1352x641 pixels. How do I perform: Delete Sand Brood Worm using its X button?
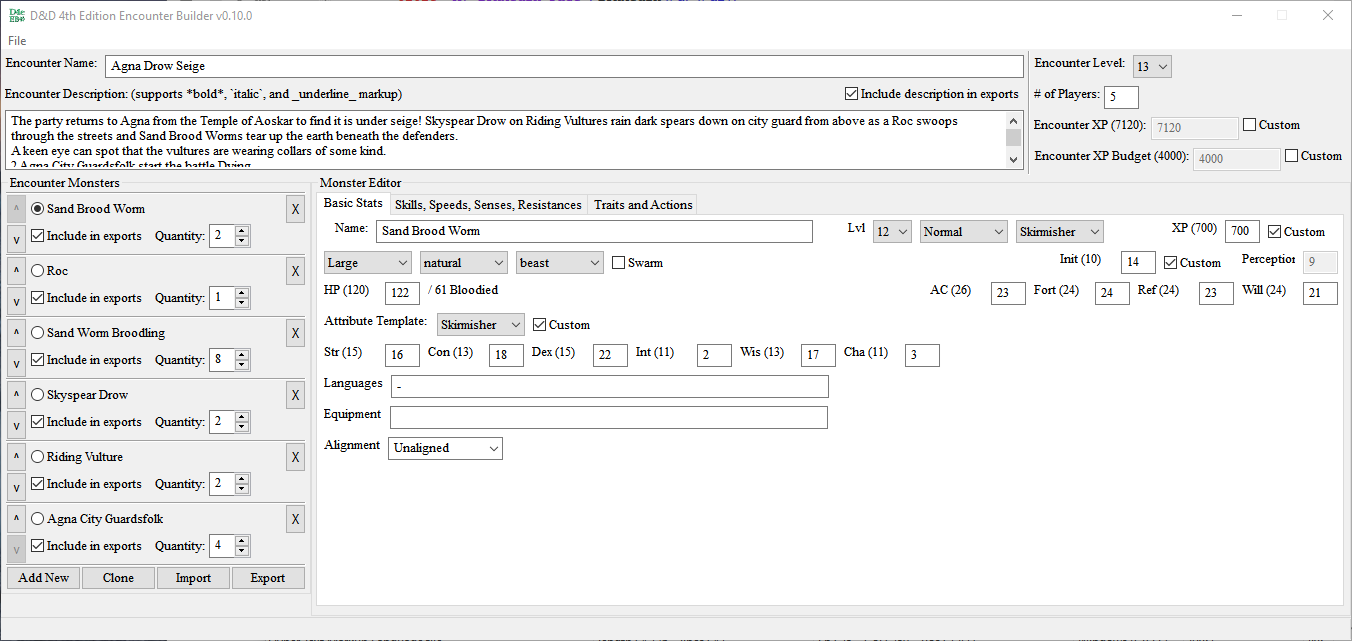(295, 209)
